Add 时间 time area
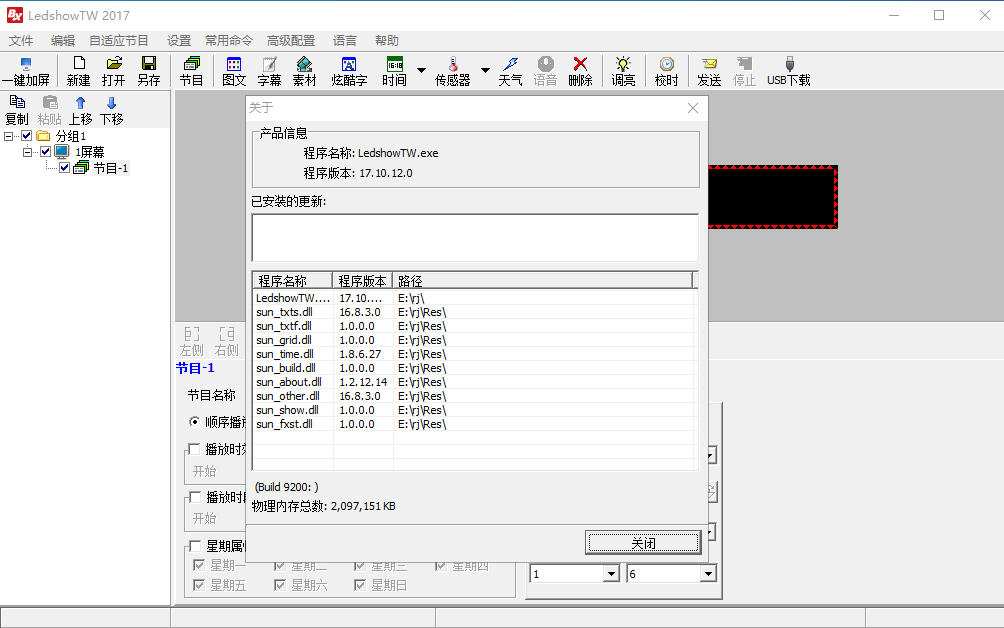 [394, 71]
